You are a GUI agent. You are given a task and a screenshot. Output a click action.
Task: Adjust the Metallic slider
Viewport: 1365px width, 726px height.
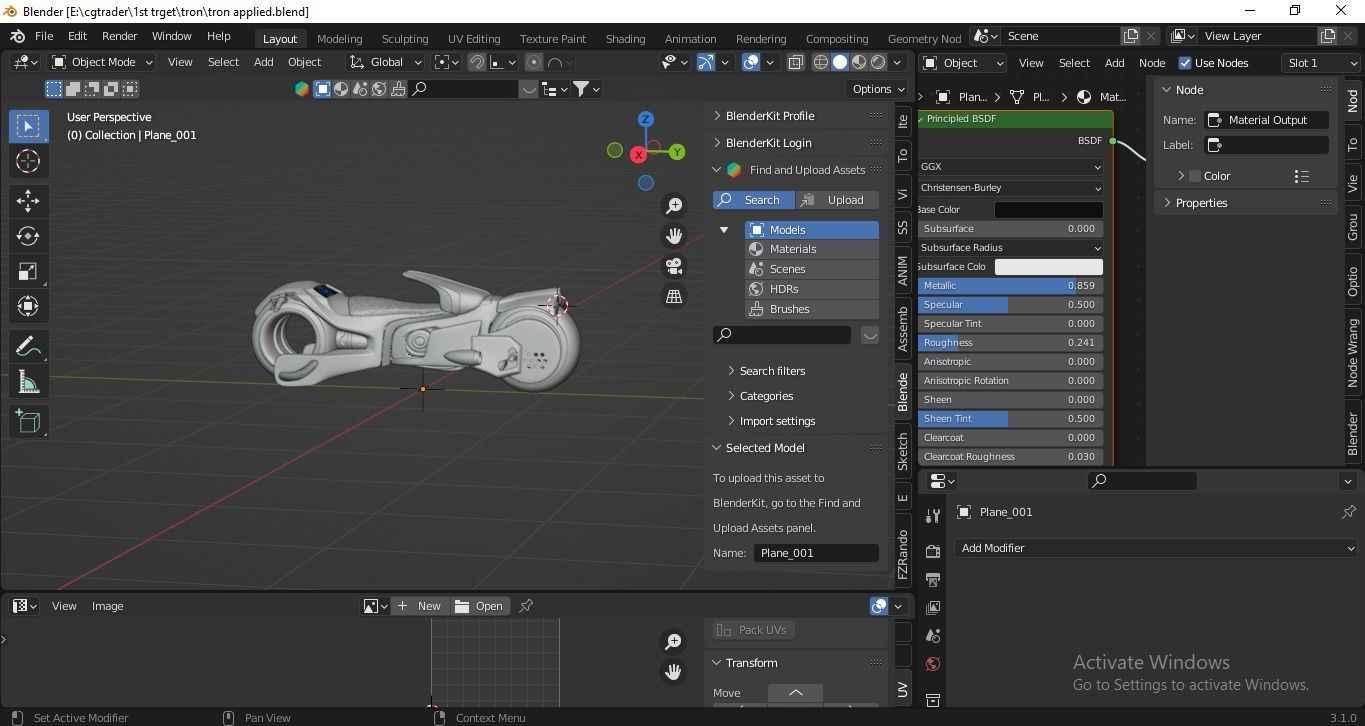(x=1010, y=286)
